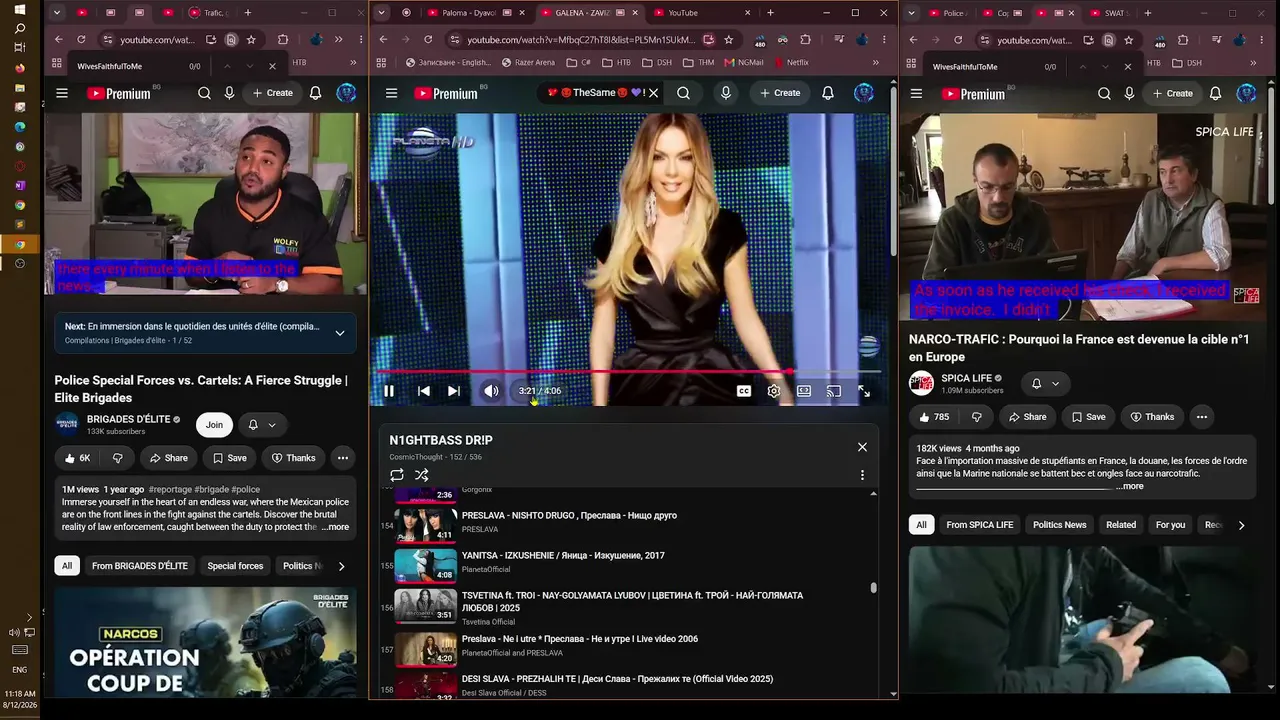Open the SPICA LIFE channel avatar
The width and height of the screenshot is (1280, 720).
pos(922,383)
